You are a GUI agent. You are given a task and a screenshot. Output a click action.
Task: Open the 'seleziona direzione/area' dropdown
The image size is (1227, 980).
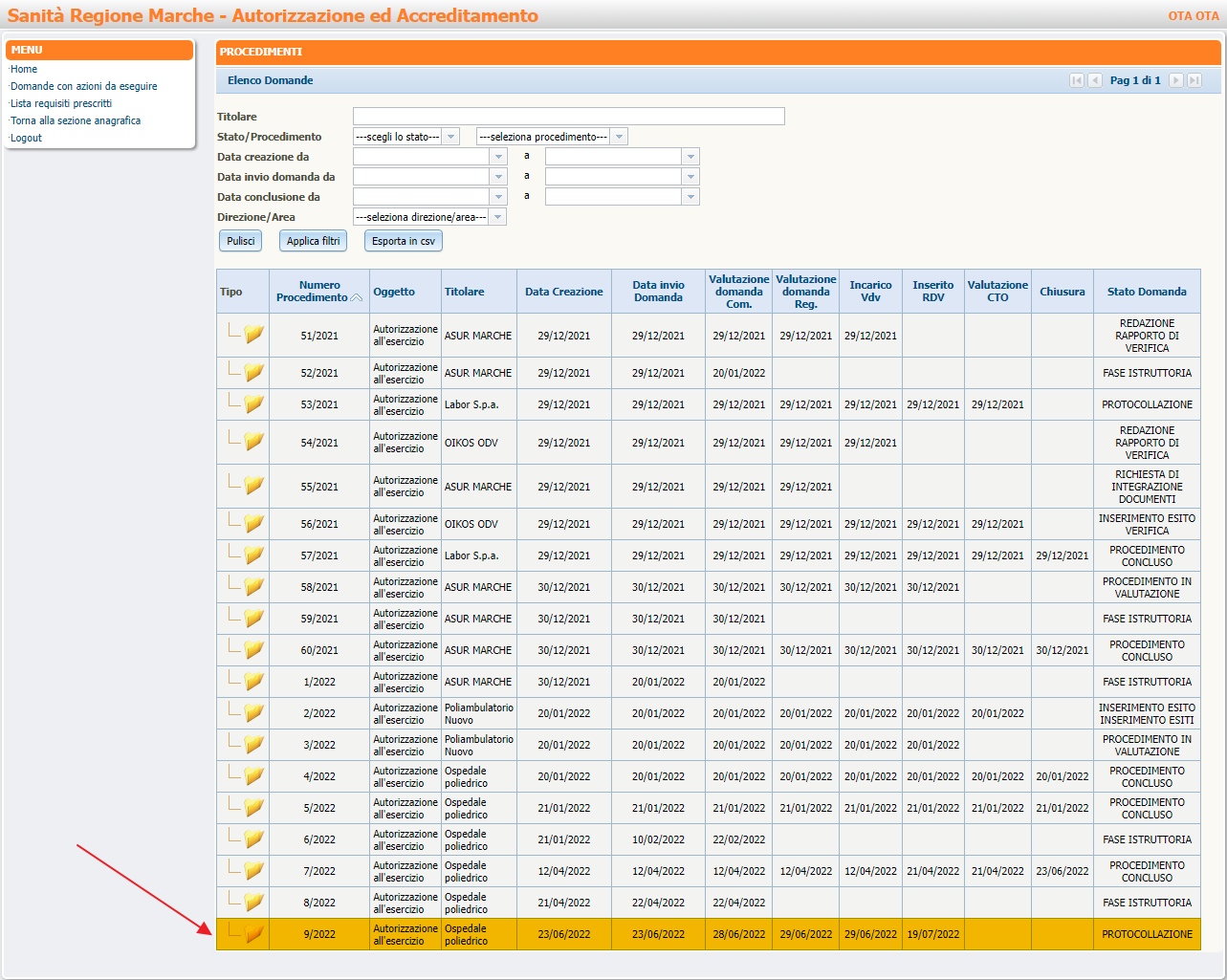pos(497,217)
